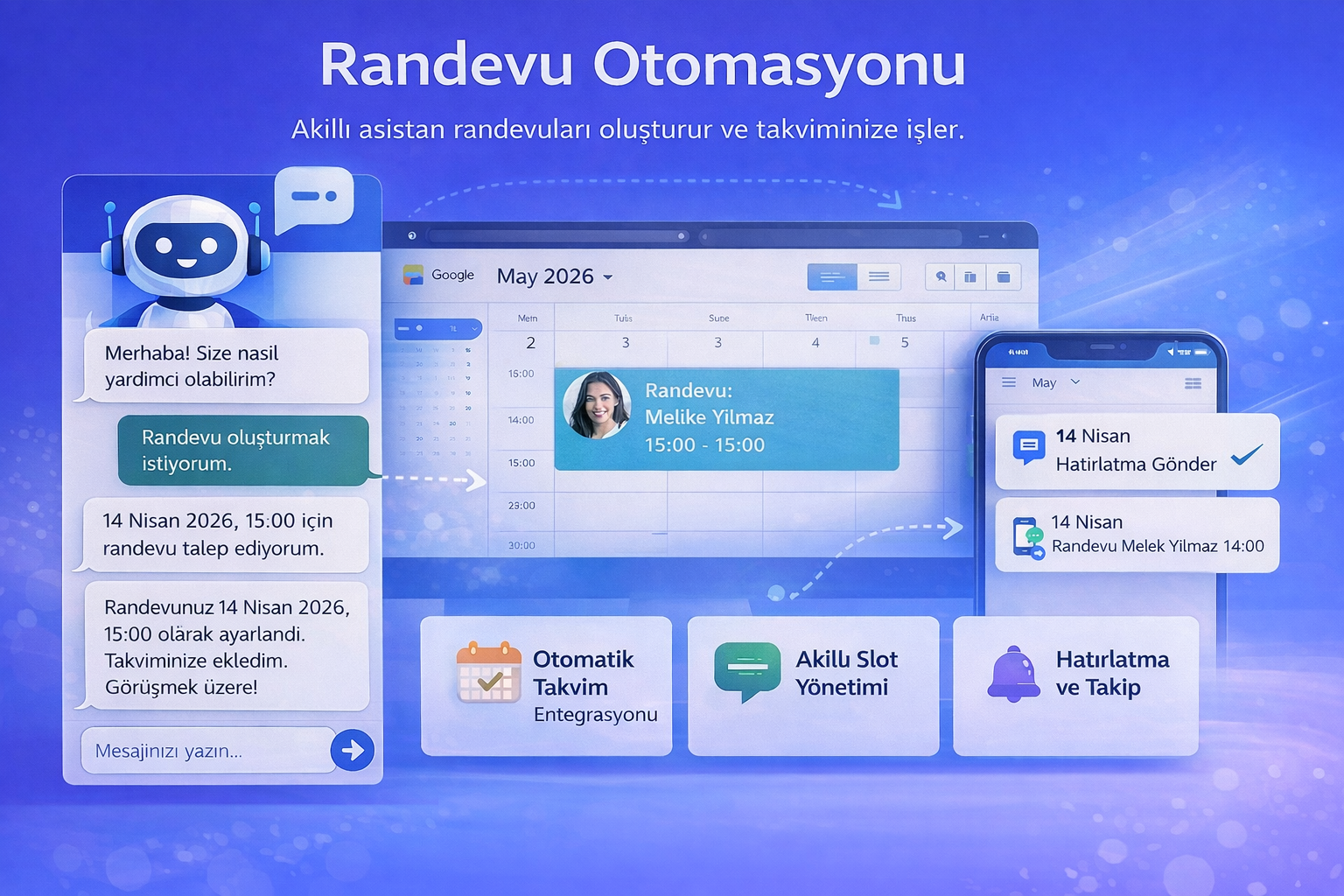Open the phone hamburger menu icon
The height and width of the screenshot is (896, 1344).
tap(1009, 382)
